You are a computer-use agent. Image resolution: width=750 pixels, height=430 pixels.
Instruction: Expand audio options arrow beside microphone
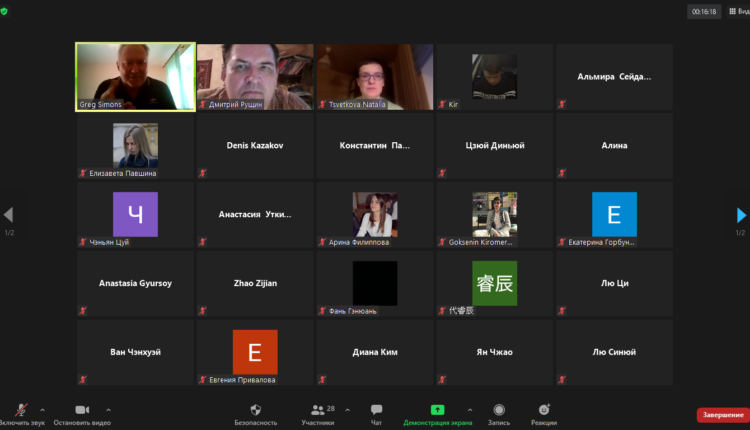(42, 410)
